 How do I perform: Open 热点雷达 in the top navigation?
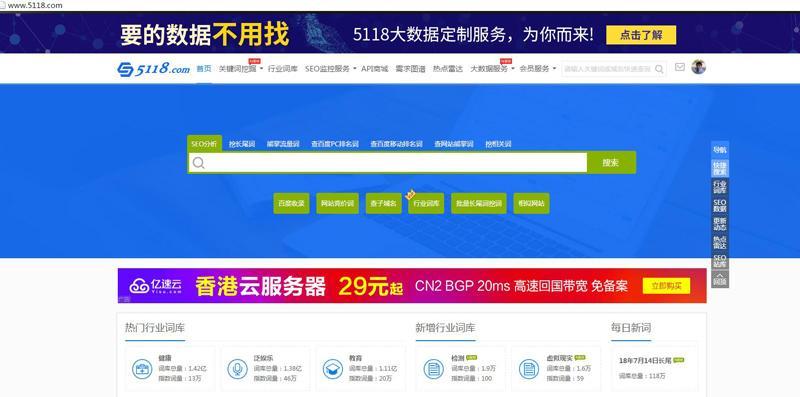[448, 68]
